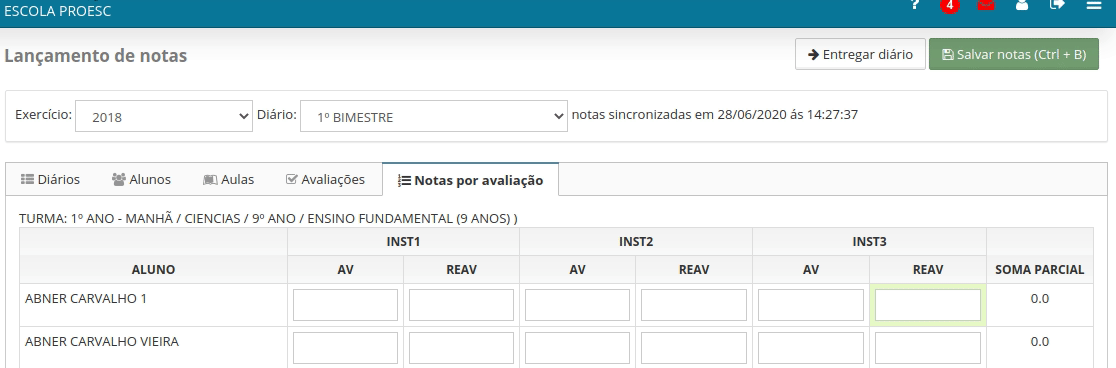Save grades with Salvar notas button
This screenshot has width=1116, height=368.
[x=1014, y=54]
